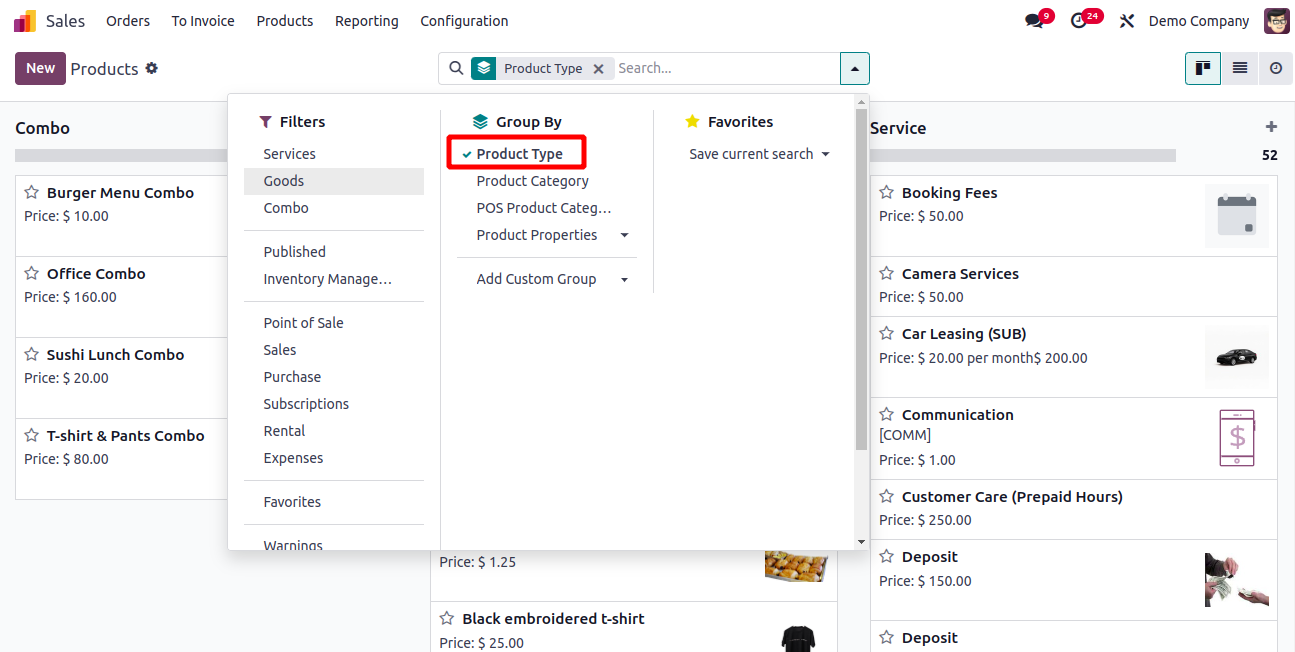Star the Booking Fees product
Image resolution: width=1295 pixels, height=652 pixels.
click(x=886, y=193)
